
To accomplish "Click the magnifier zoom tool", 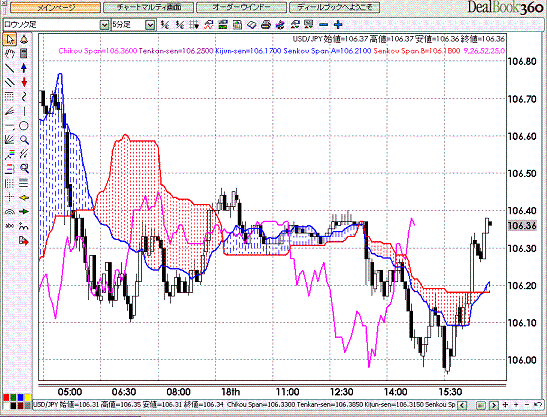I will tap(24, 140).
